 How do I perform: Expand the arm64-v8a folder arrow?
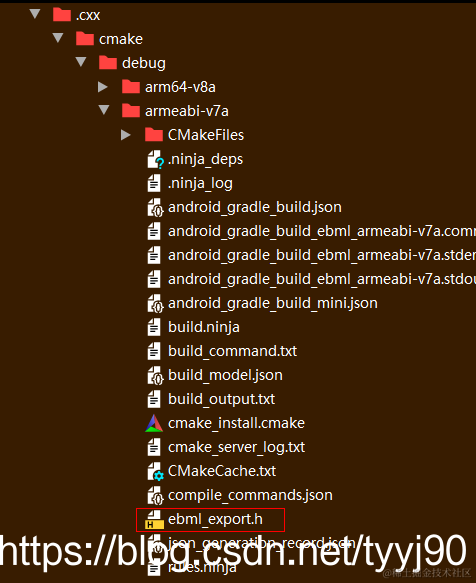pos(103,87)
